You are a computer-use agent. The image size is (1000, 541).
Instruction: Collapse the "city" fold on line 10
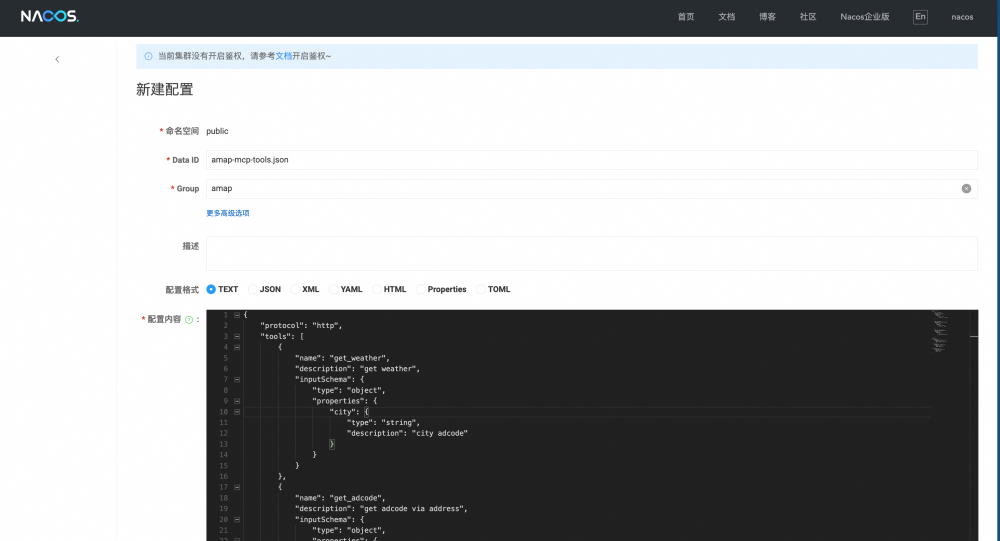237,411
